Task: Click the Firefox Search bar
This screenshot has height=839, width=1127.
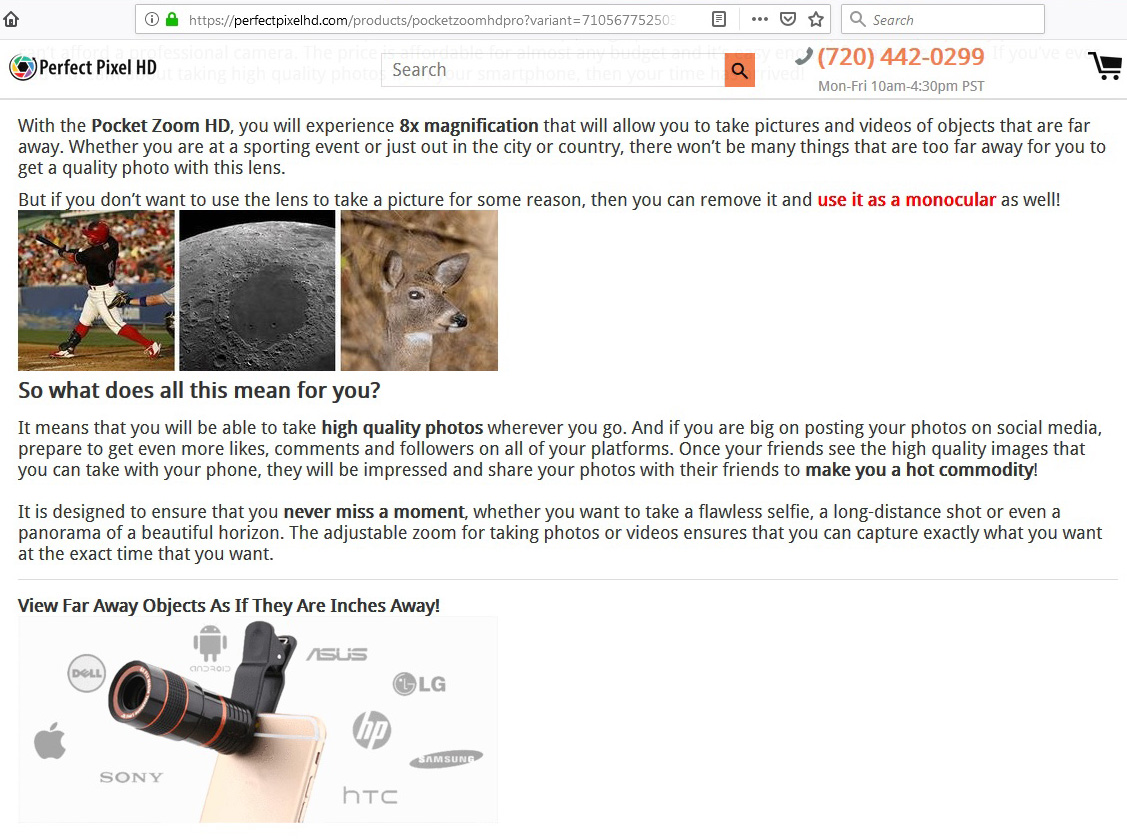Action: [x=942, y=19]
